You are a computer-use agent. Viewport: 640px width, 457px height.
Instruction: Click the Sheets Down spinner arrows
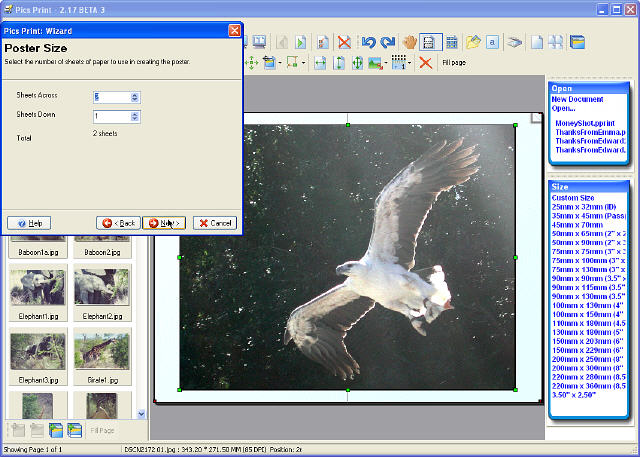(x=135, y=116)
